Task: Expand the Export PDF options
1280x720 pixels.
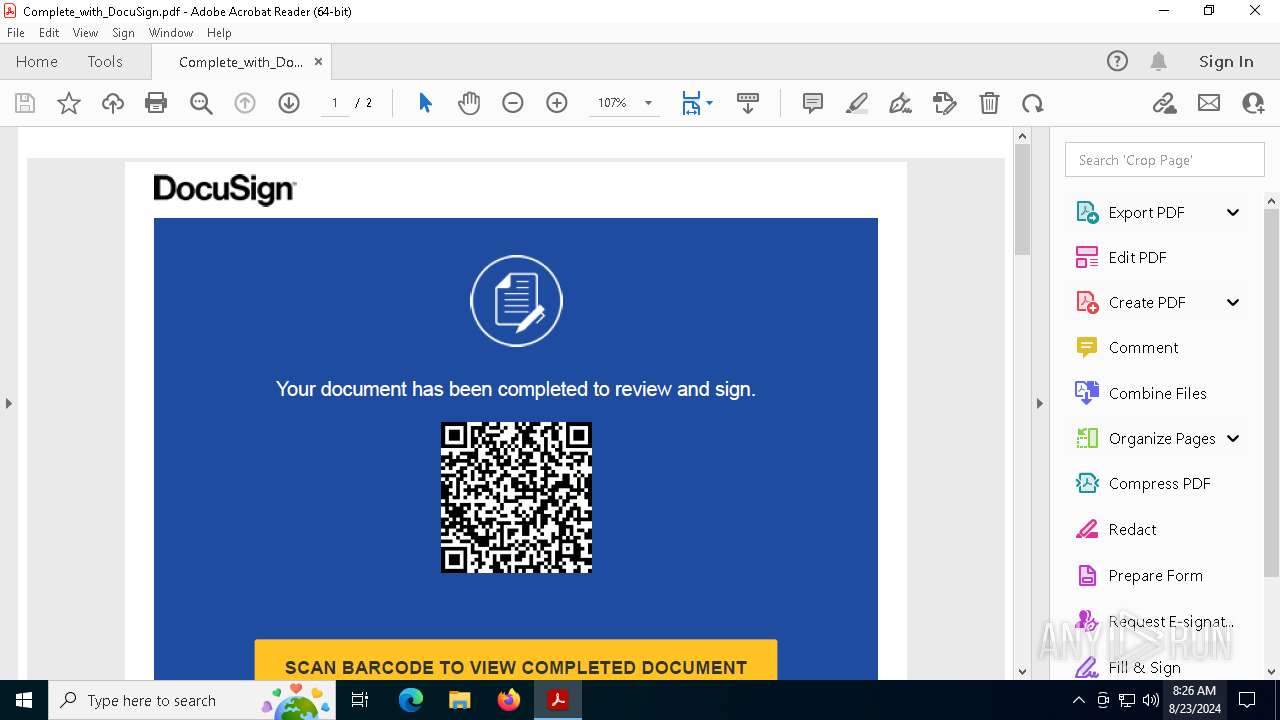Action: 1233,212
